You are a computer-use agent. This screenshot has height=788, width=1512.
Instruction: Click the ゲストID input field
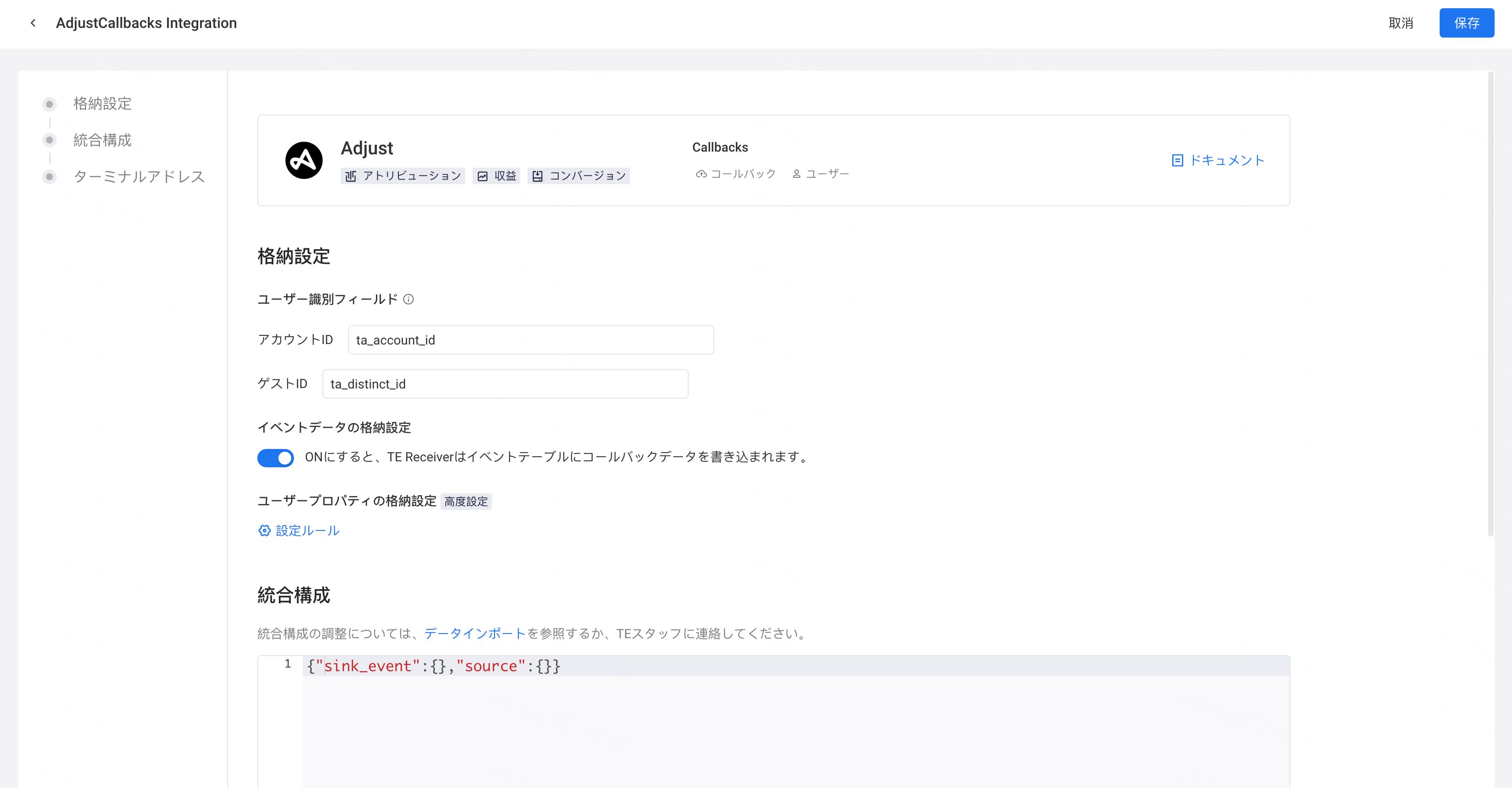pyautogui.click(x=505, y=384)
